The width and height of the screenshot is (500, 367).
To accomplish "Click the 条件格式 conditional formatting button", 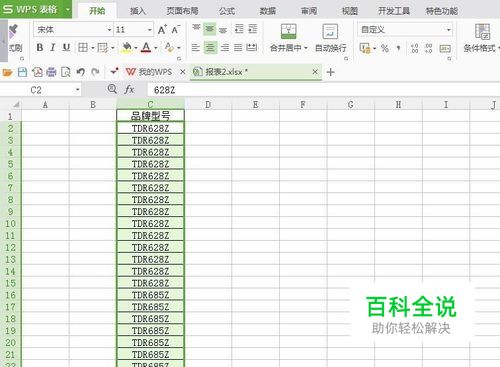I will pyautogui.click(x=481, y=38).
